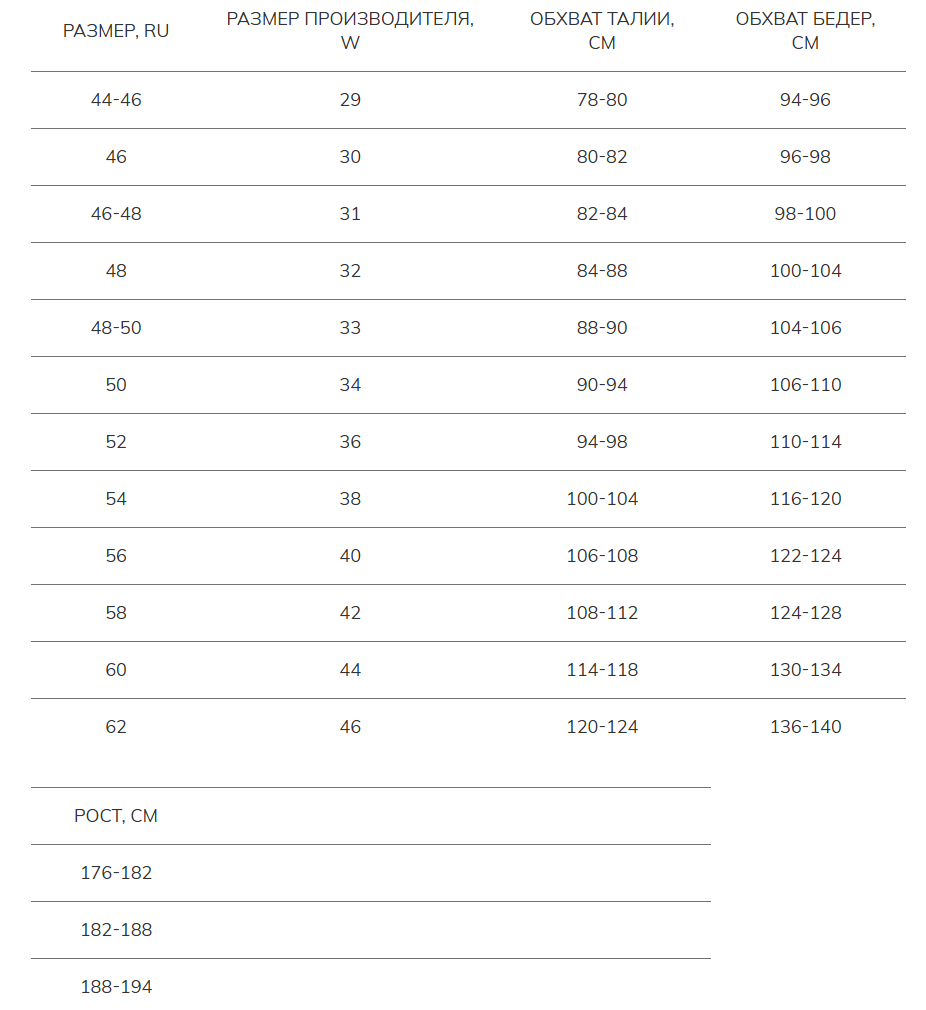Image resolution: width=926 pixels, height=1010 pixels.
Task: Select the 46-48 RU size cell
Action: tap(116, 214)
